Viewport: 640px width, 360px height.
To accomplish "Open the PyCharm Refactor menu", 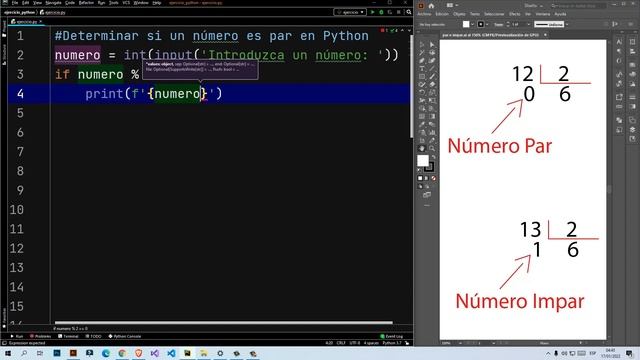I will pyautogui.click(x=86, y=3).
